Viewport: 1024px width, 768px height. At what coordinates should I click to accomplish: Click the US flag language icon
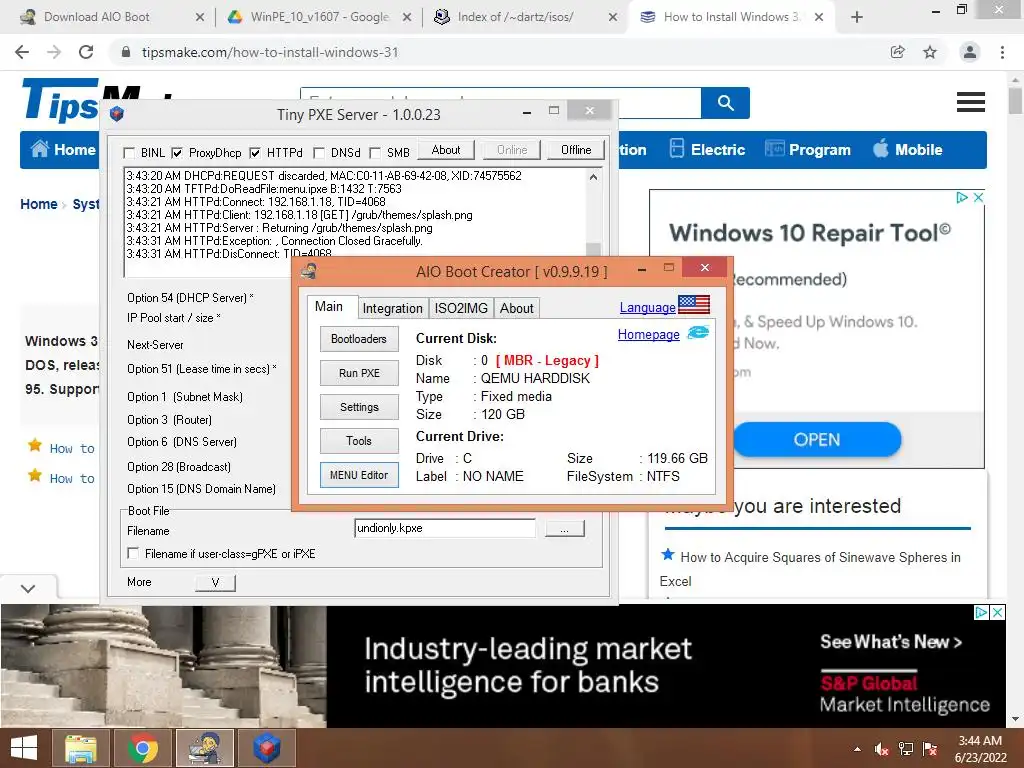(x=694, y=304)
